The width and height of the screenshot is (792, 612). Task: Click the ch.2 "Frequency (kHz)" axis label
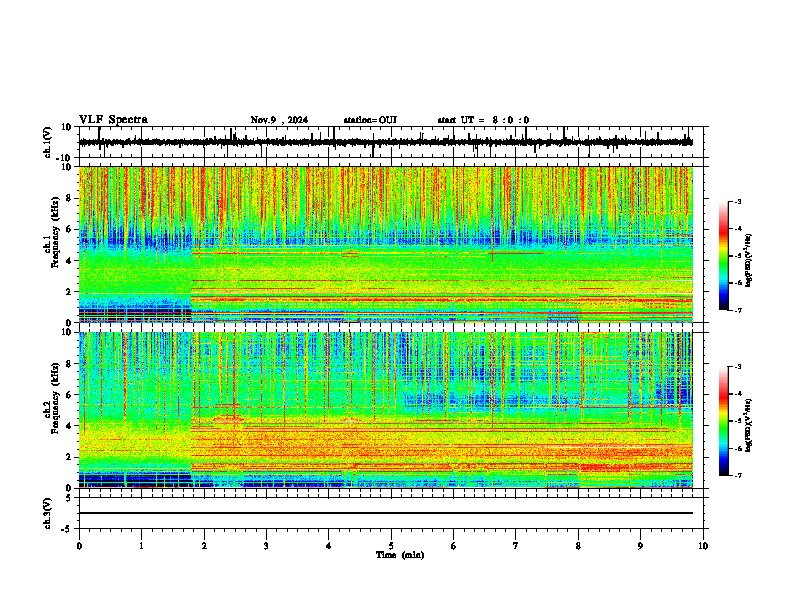(55, 398)
